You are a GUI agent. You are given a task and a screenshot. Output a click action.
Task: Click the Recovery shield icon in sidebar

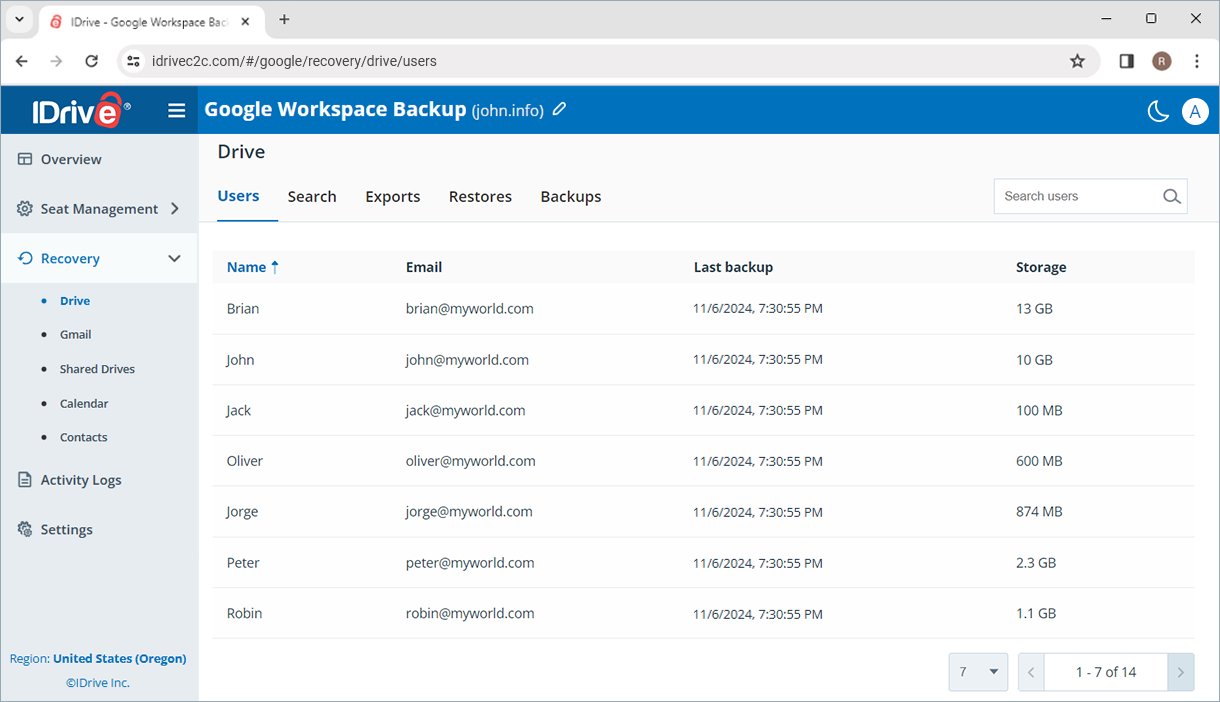pyautogui.click(x=24, y=257)
